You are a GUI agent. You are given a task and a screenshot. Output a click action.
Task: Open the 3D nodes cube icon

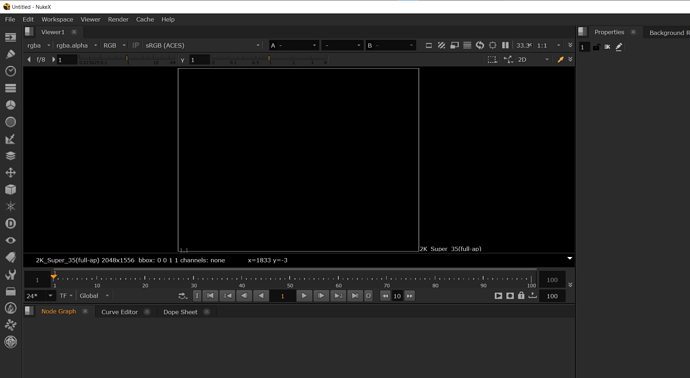[x=11, y=189]
